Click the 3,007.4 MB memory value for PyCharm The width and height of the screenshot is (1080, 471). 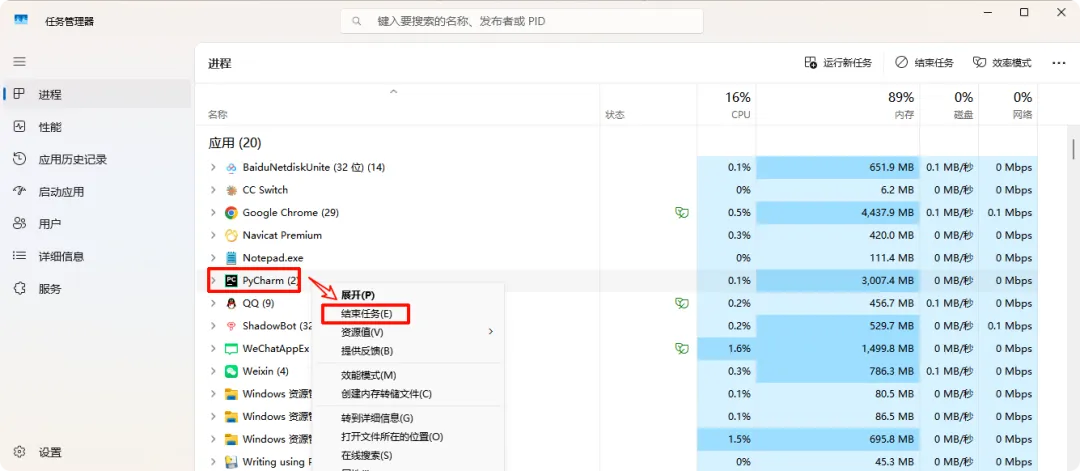point(887,281)
